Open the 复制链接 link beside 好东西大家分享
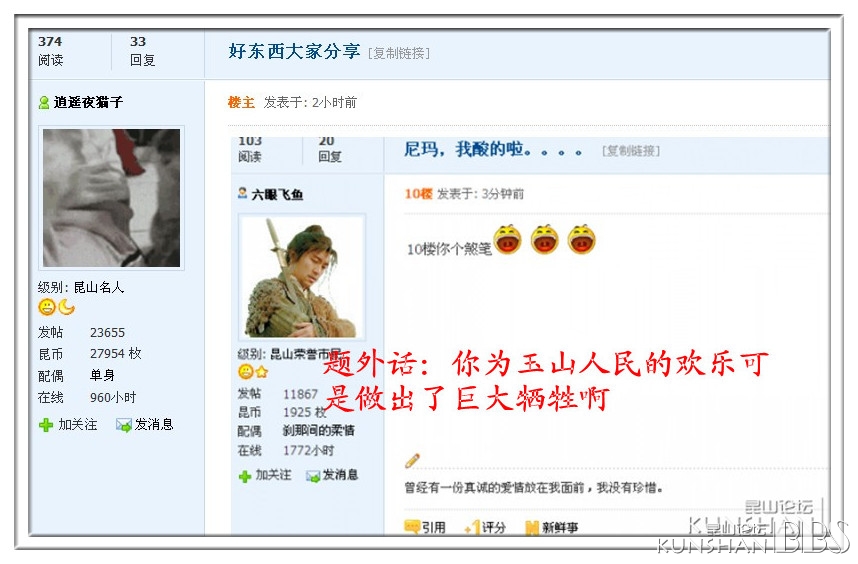This screenshot has width=858, height=564. 399,53
